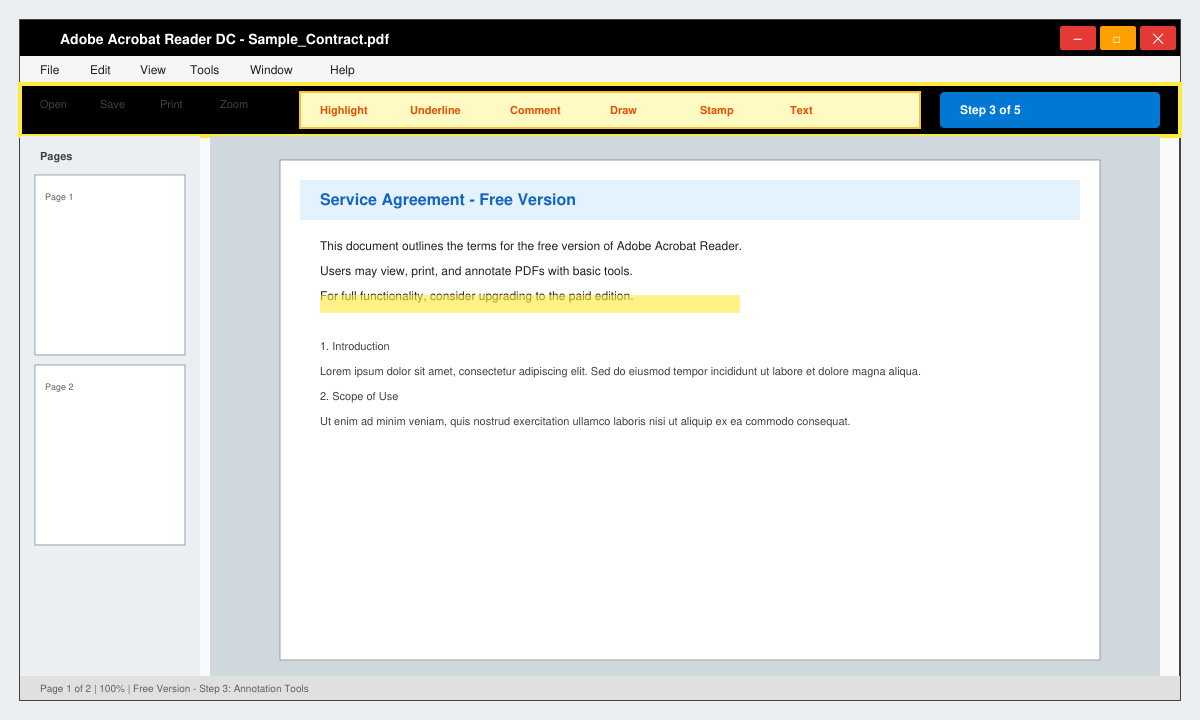This screenshot has height=720, width=1200.
Task: Open the Edit menu
Action: 100,70
